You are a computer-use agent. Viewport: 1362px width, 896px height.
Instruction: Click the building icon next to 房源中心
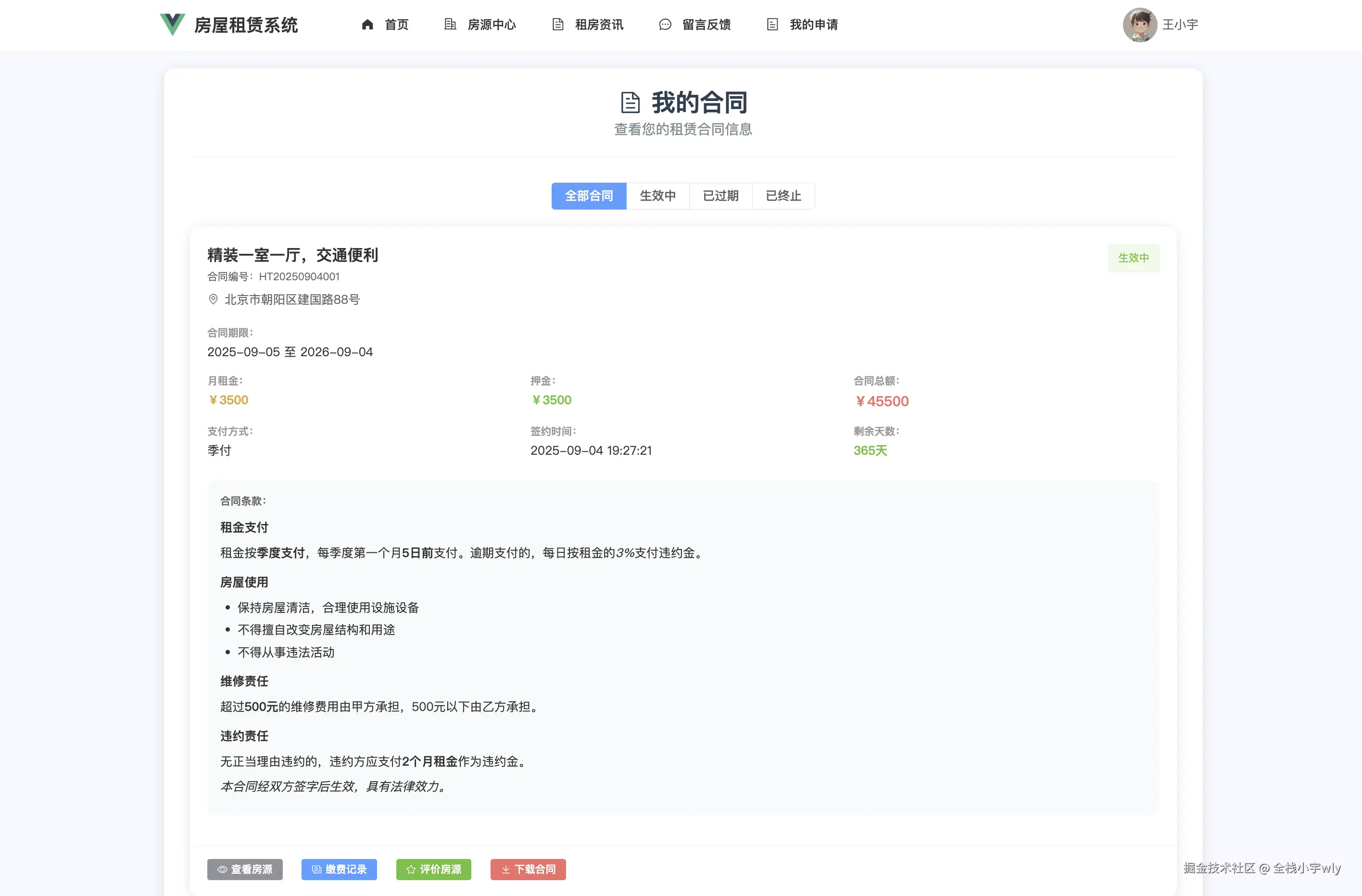click(449, 25)
